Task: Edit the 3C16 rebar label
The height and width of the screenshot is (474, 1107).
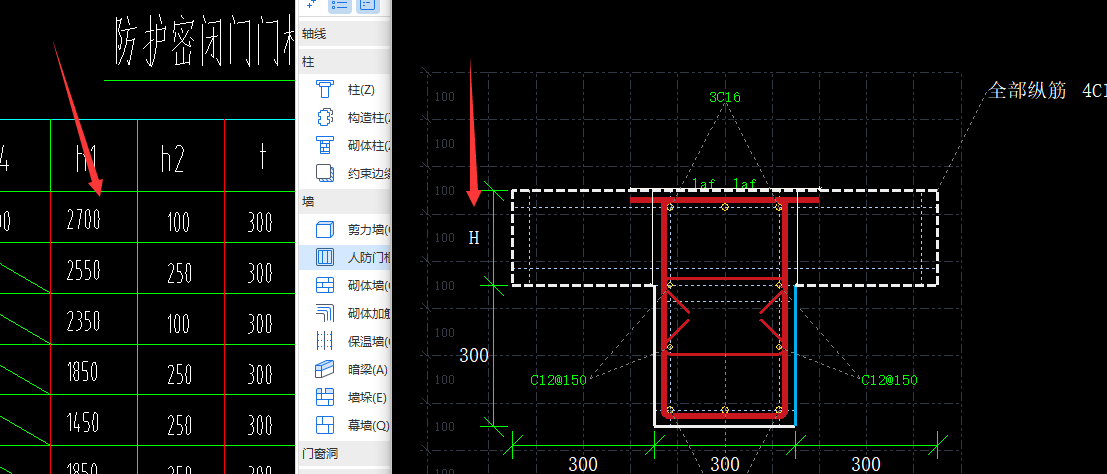Action: [x=724, y=97]
